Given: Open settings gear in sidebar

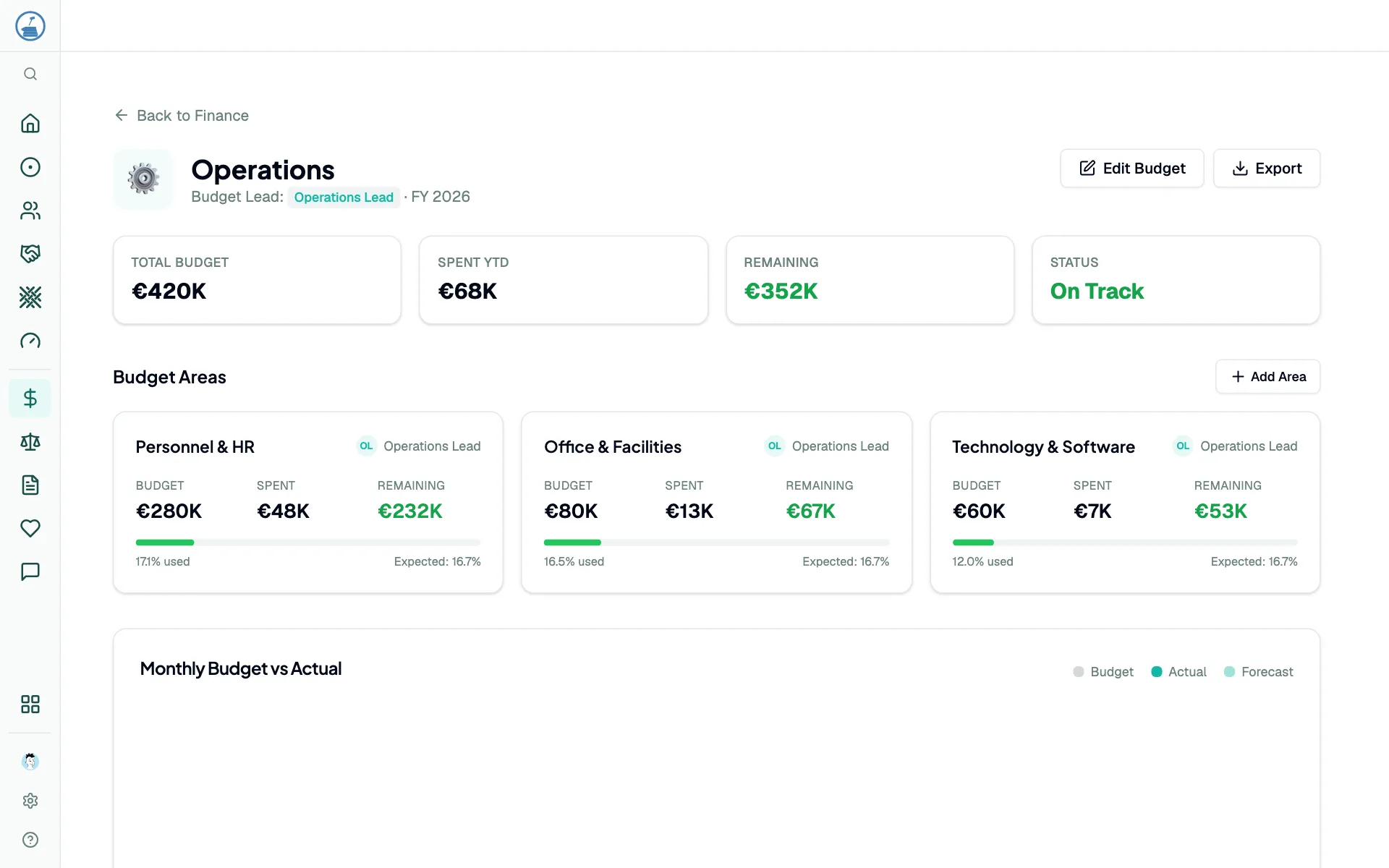Looking at the screenshot, I should 30,801.
